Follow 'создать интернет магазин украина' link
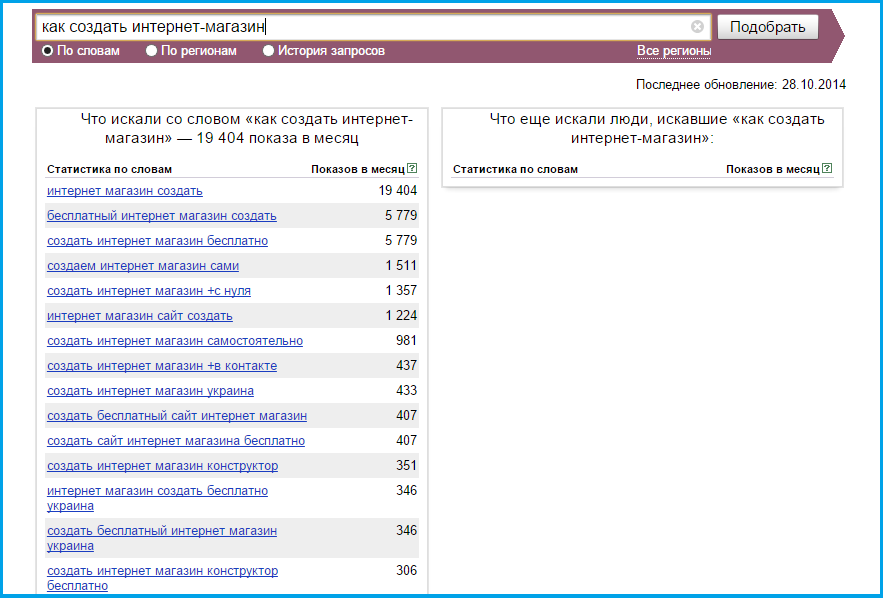 150,391
